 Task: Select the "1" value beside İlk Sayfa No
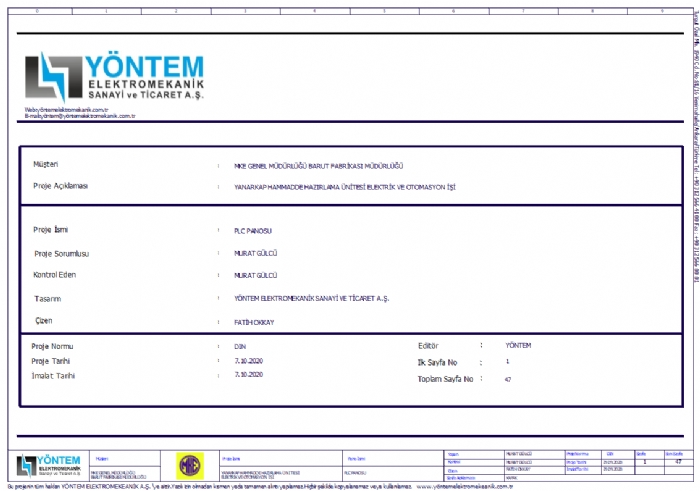pos(507,361)
